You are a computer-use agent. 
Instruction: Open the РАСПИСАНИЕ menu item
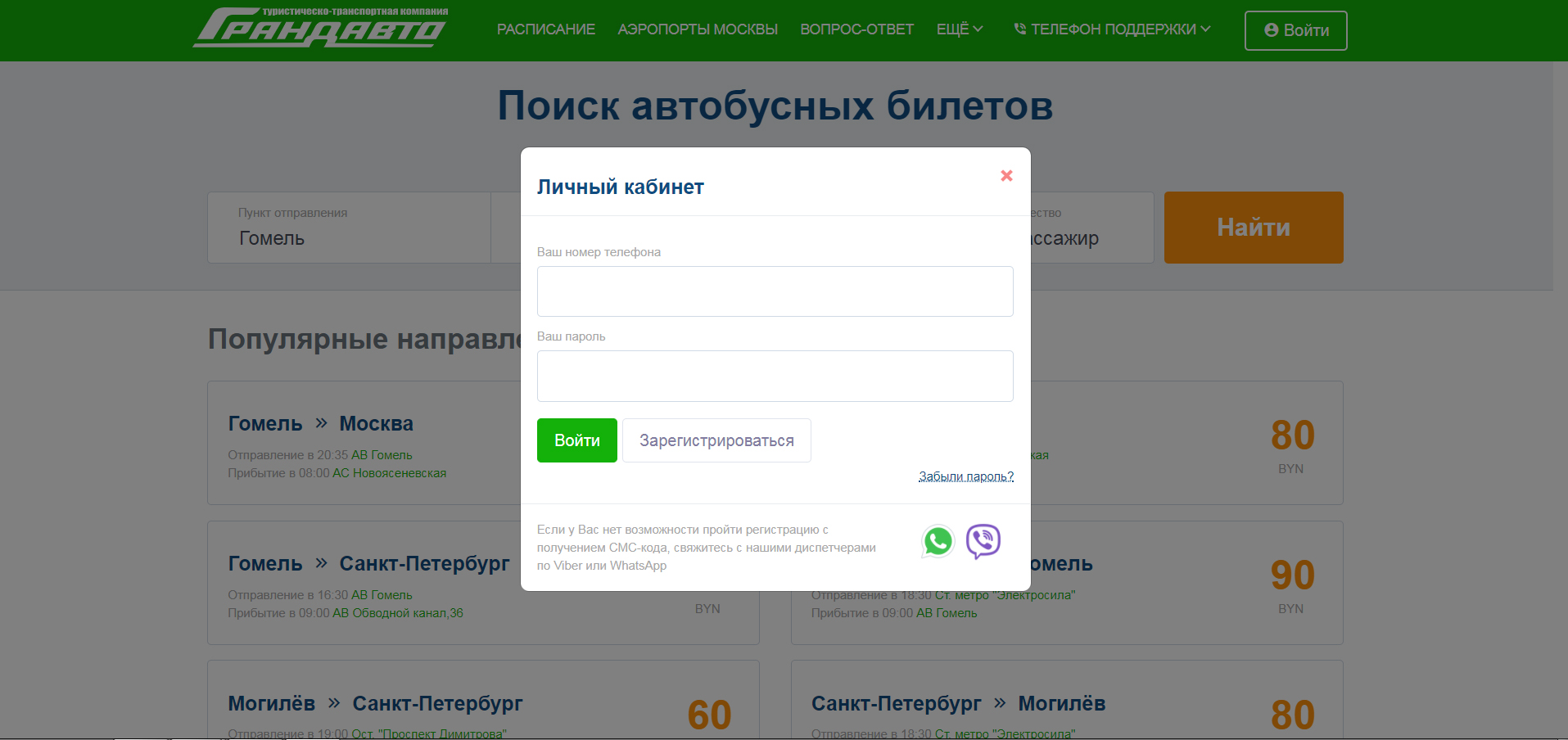pos(545,29)
